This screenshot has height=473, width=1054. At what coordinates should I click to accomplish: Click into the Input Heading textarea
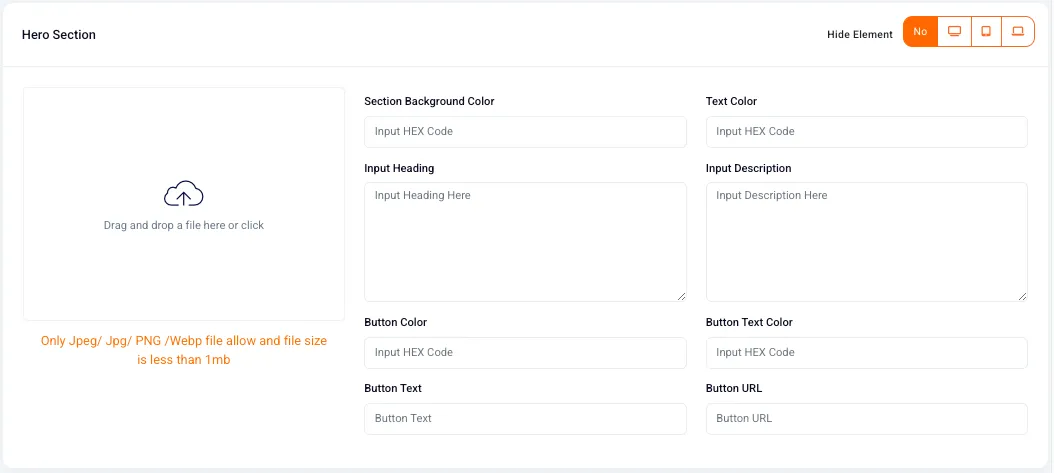tap(525, 242)
